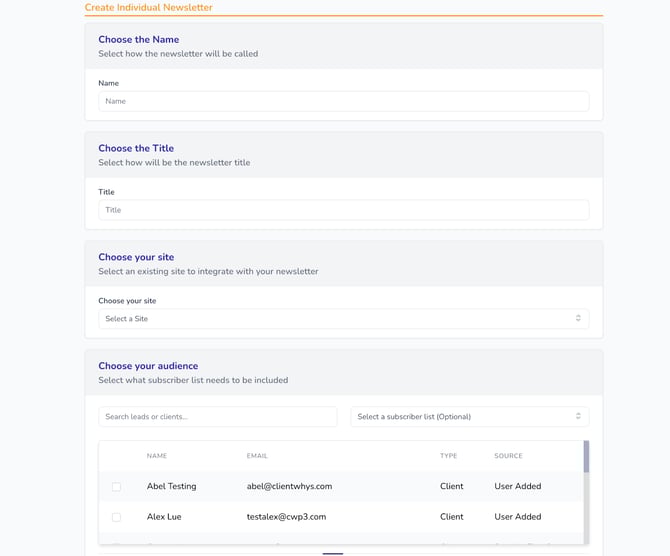Click the arrows icon on subscriber list selector

point(578,416)
